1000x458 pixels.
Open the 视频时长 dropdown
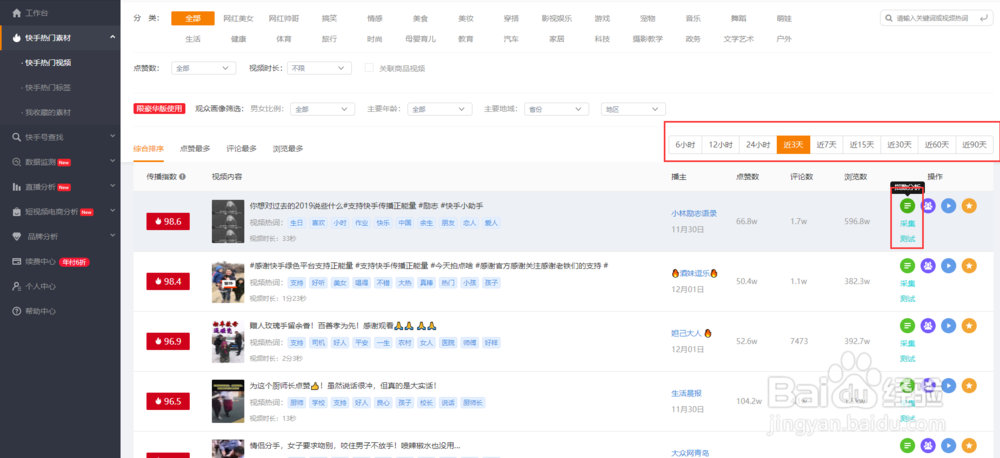pyautogui.click(x=320, y=68)
